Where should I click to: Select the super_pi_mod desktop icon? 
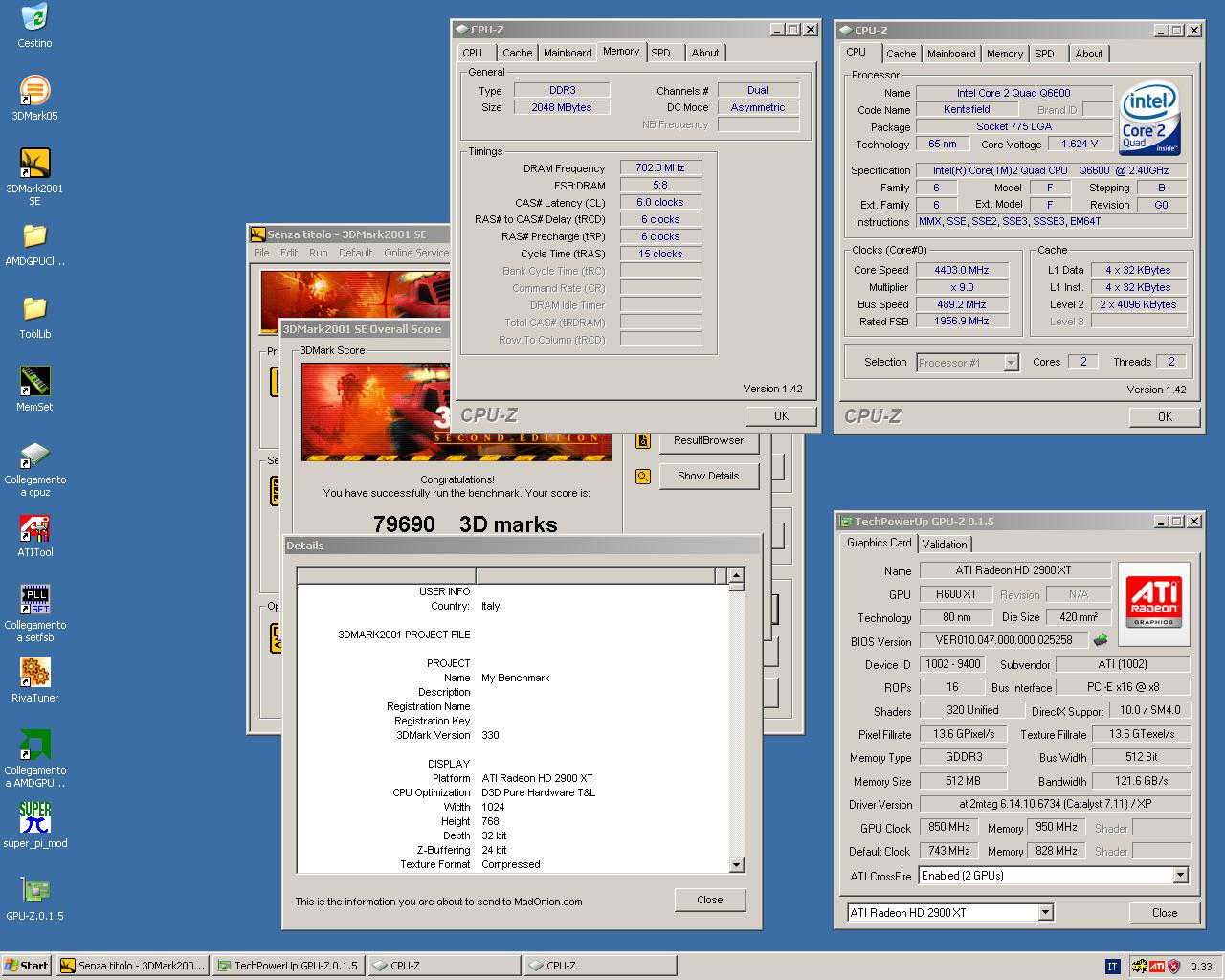34,825
